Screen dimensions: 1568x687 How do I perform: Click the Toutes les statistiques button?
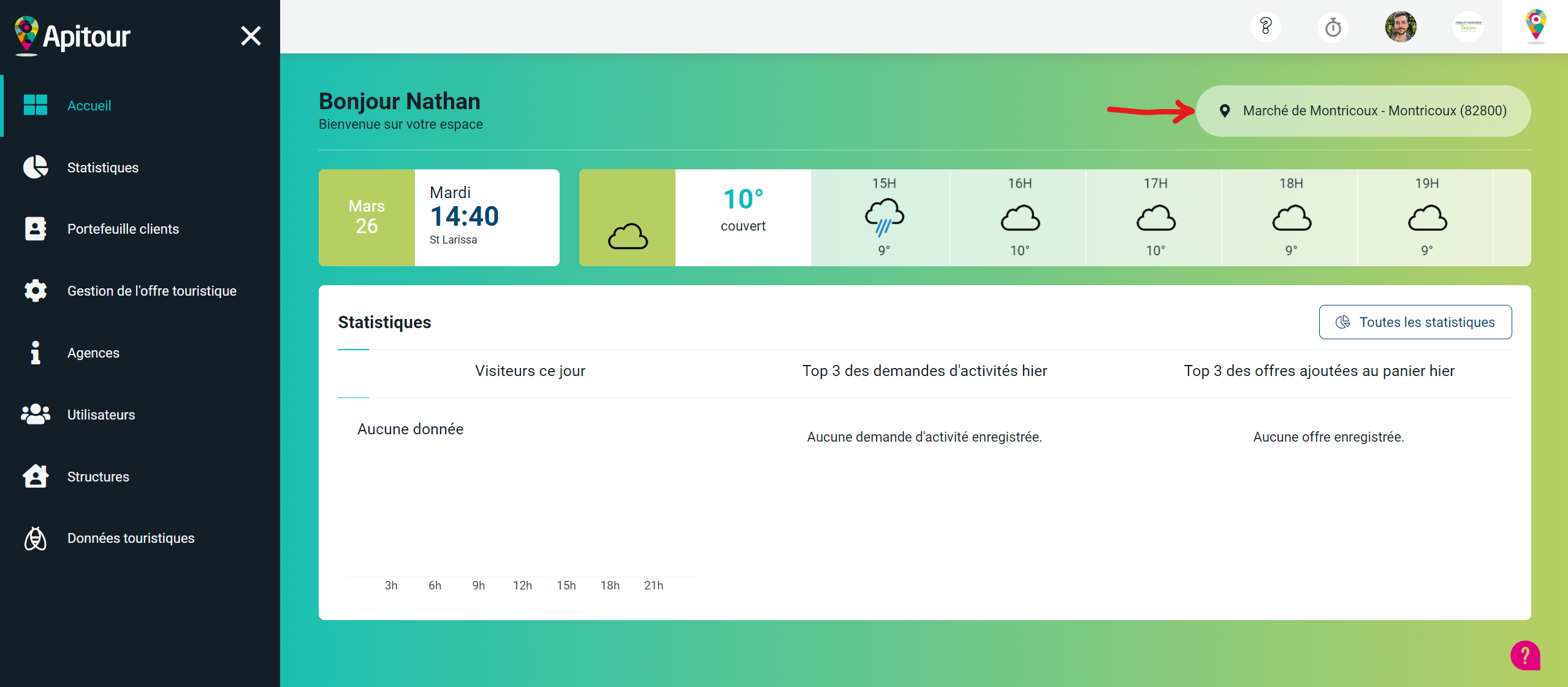pos(1415,322)
